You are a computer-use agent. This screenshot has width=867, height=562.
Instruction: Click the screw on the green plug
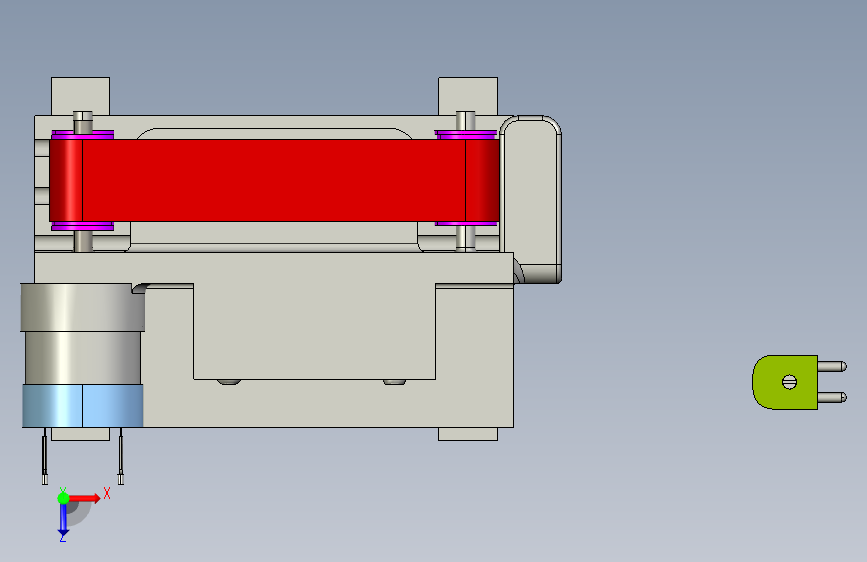coord(789,382)
